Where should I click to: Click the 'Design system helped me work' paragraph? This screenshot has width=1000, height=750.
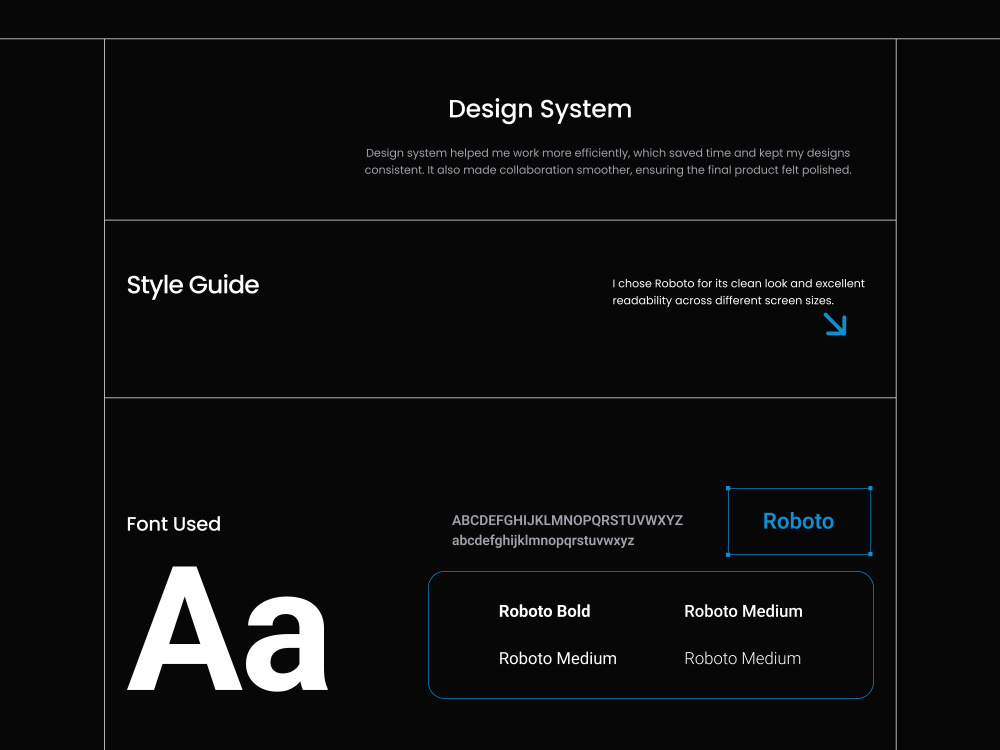coord(608,161)
